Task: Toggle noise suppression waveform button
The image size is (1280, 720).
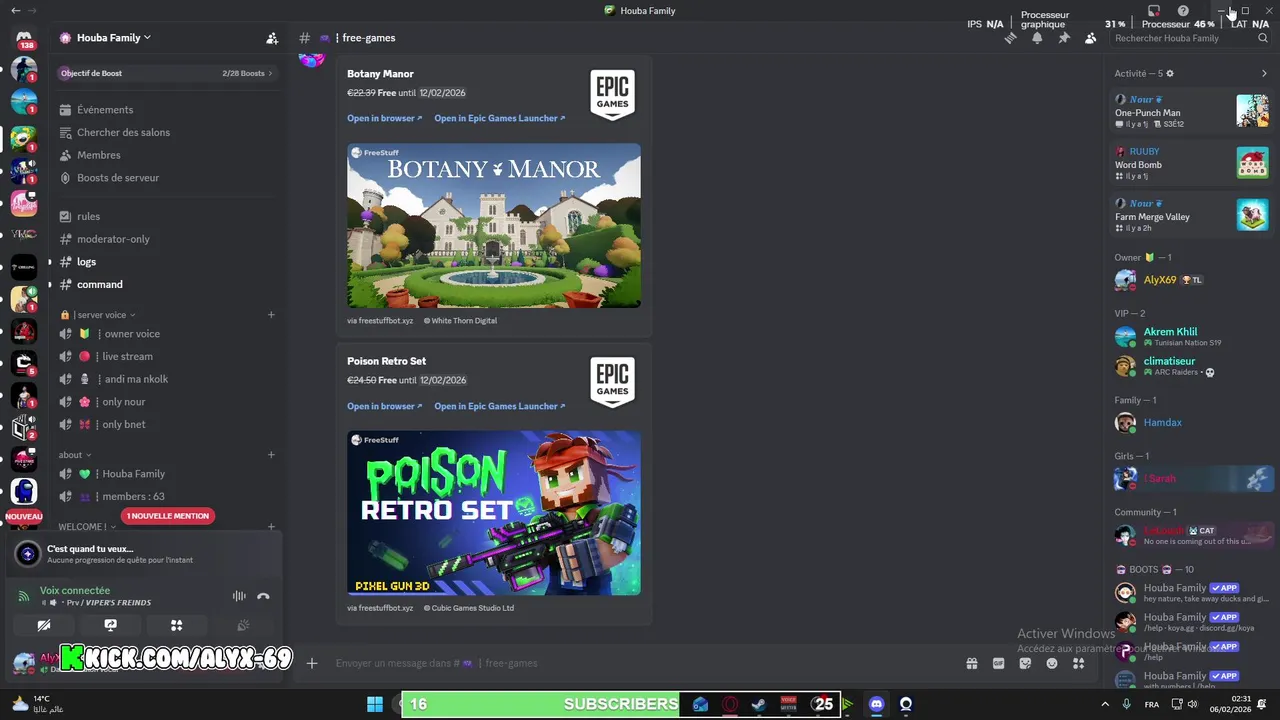Action: click(239, 596)
